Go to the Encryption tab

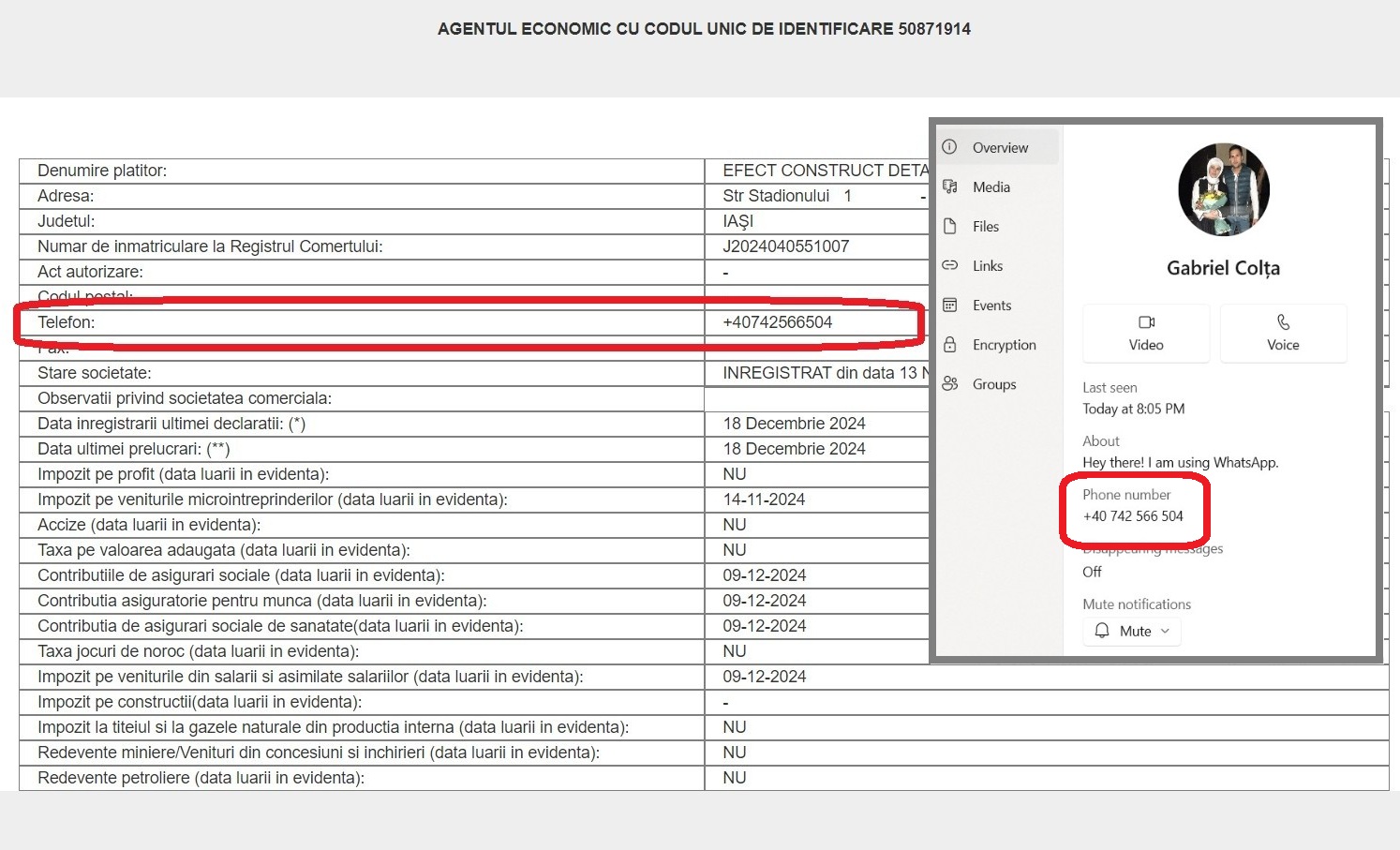coord(999,344)
